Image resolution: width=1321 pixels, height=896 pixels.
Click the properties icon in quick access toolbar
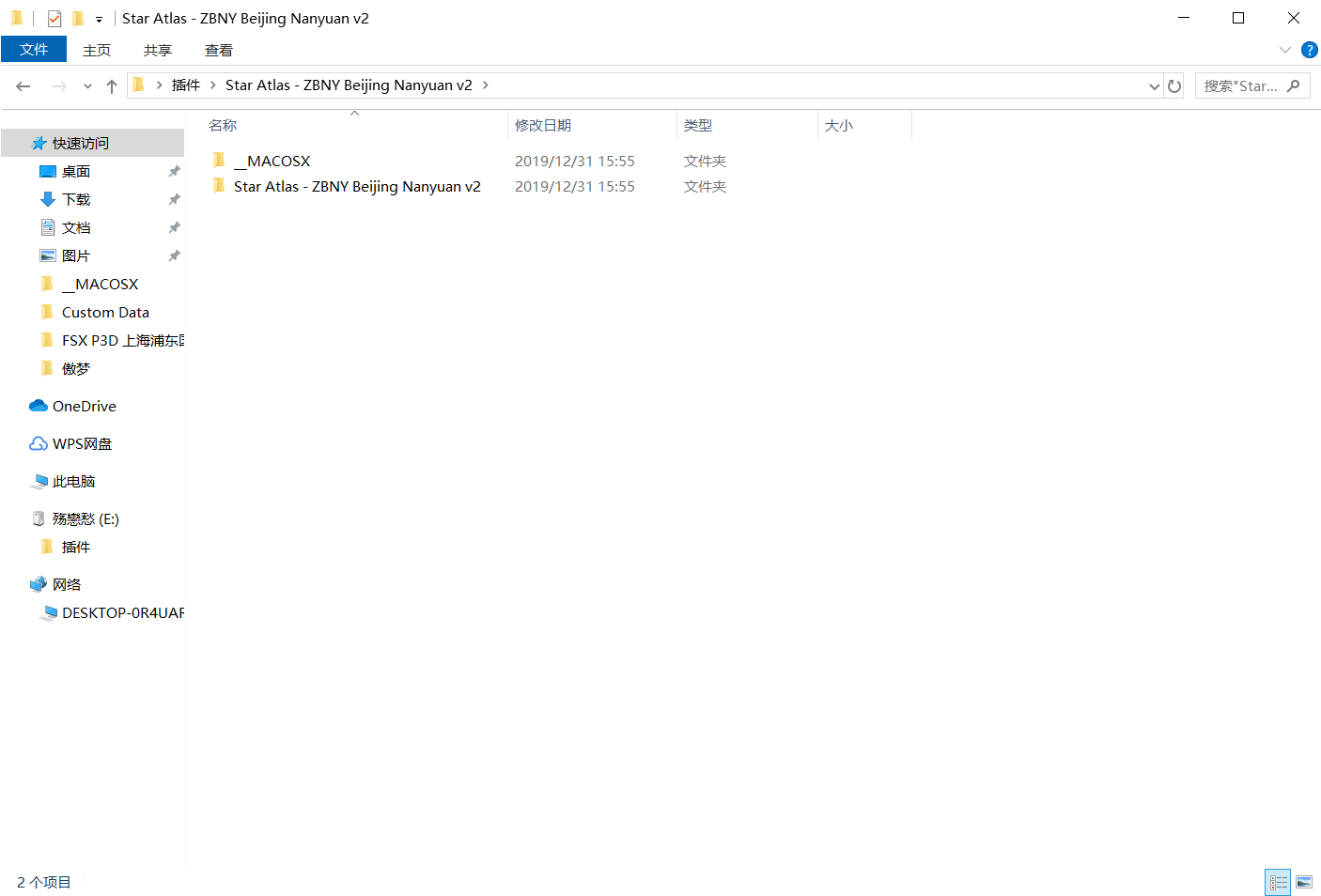[54, 18]
